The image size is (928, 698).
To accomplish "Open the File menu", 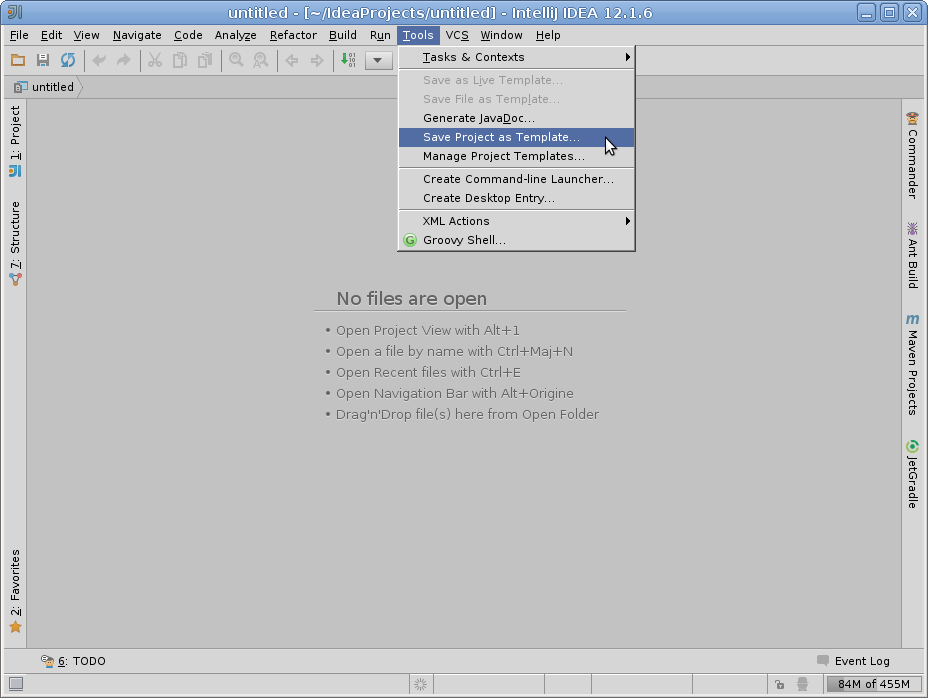I will coord(19,35).
